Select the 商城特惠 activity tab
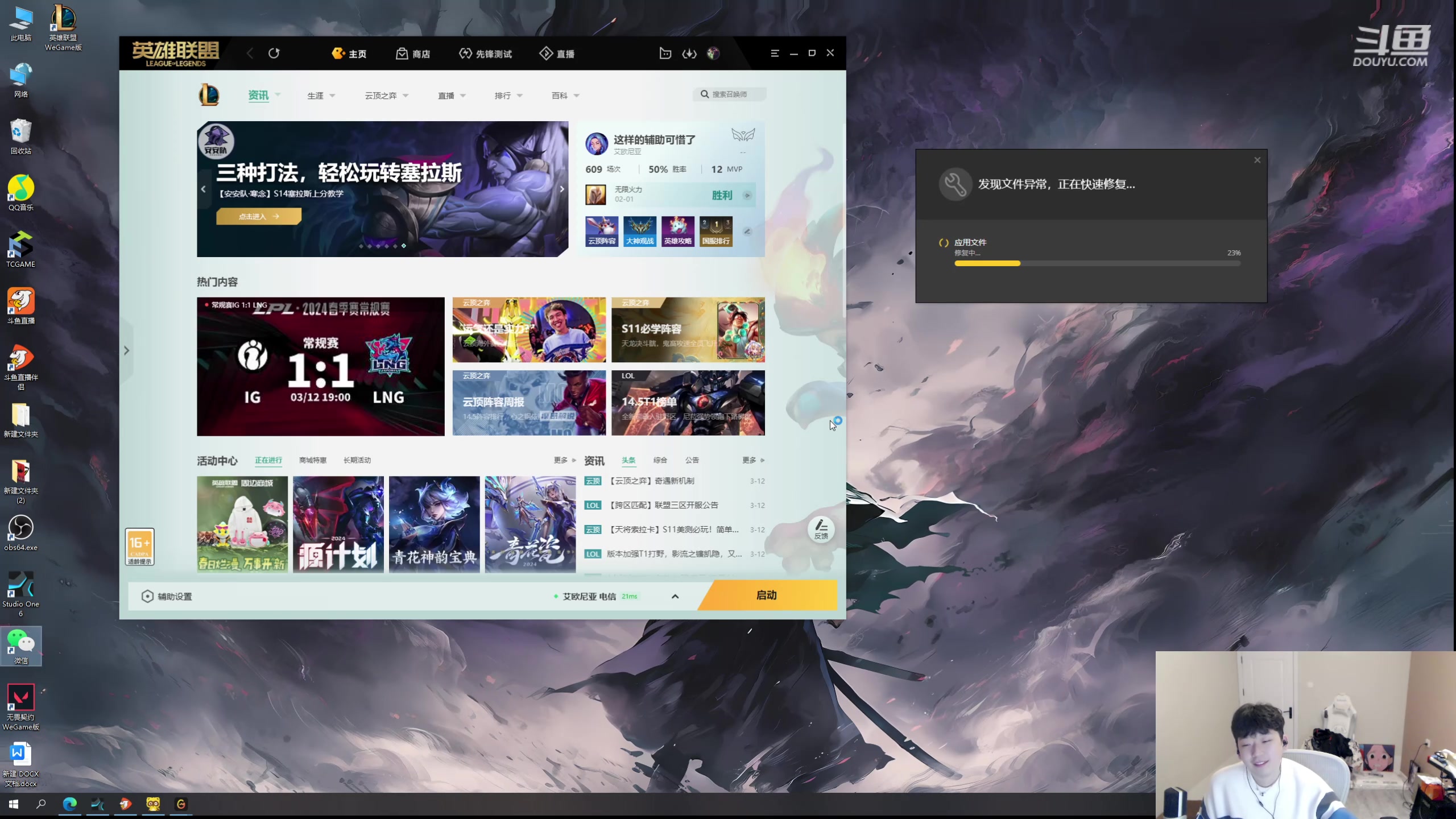The image size is (1456, 819). tap(313, 460)
